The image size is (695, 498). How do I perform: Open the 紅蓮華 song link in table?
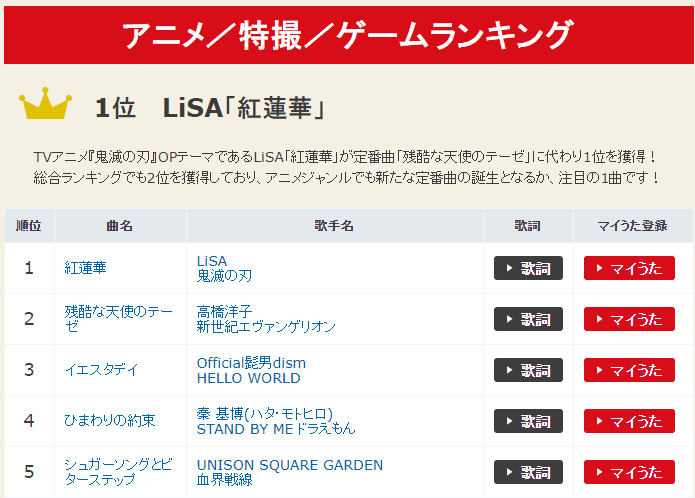(x=85, y=268)
